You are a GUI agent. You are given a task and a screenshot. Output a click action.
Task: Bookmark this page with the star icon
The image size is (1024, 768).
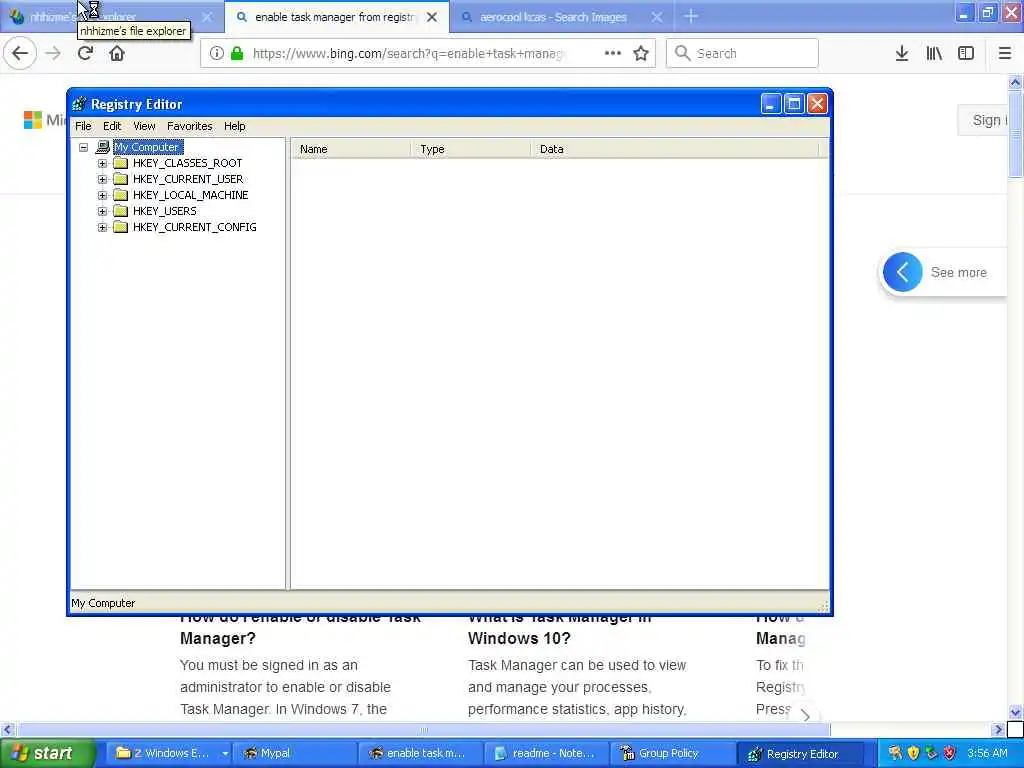(641, 54)
